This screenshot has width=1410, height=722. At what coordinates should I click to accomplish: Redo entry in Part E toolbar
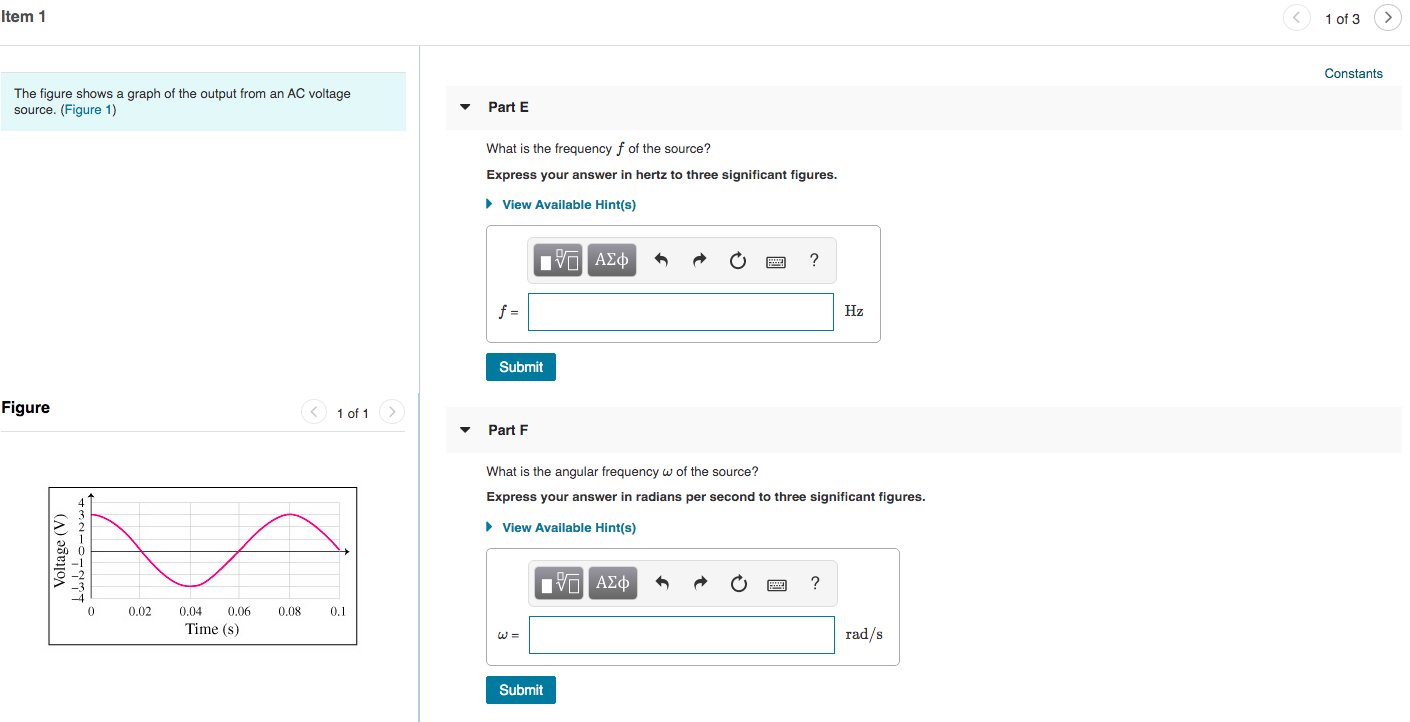pos(699,261)
